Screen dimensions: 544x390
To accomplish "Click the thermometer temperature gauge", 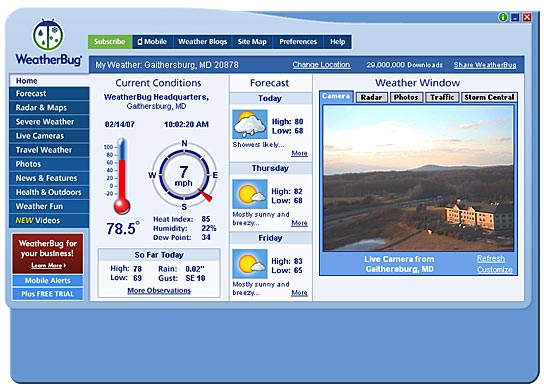I will tap(122, 176).
